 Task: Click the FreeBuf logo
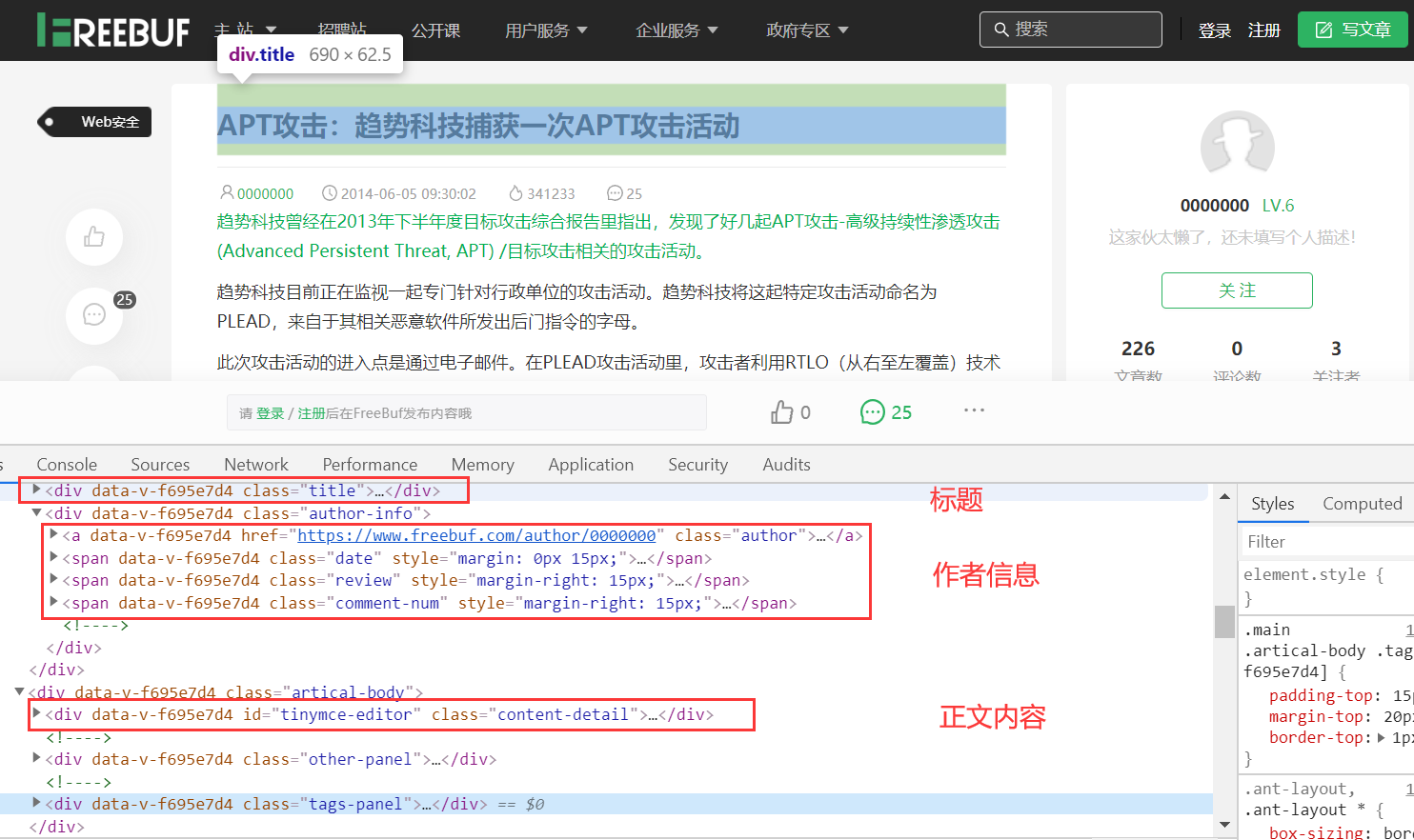tap(113, 30)
